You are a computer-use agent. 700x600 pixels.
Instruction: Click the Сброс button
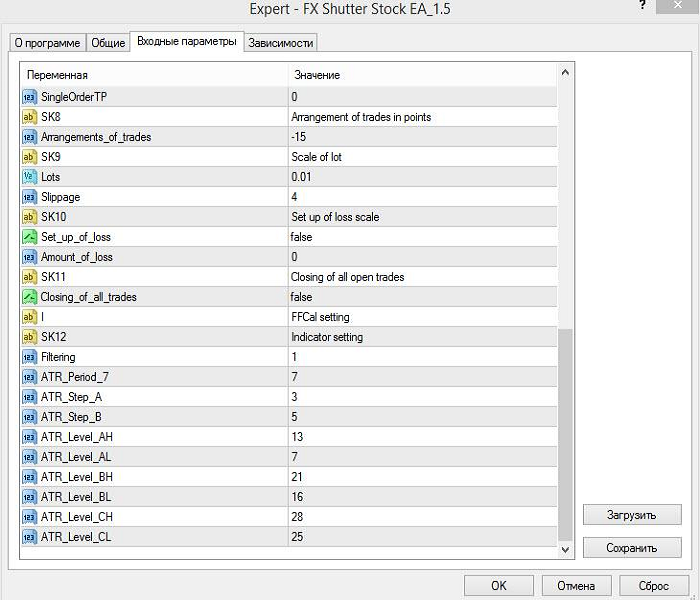coord(654,585)
